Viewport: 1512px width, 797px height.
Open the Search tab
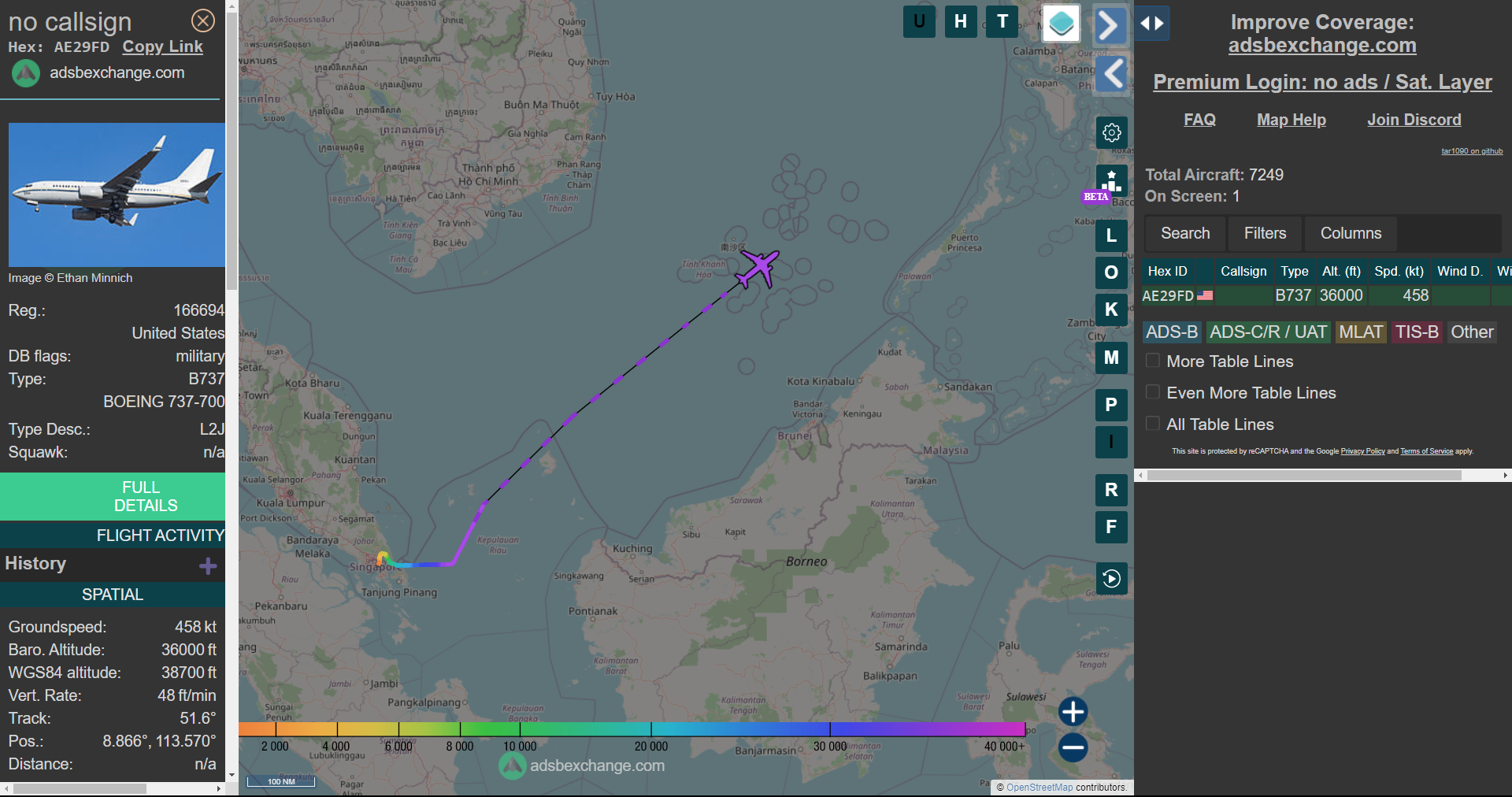click(1185, 233)
